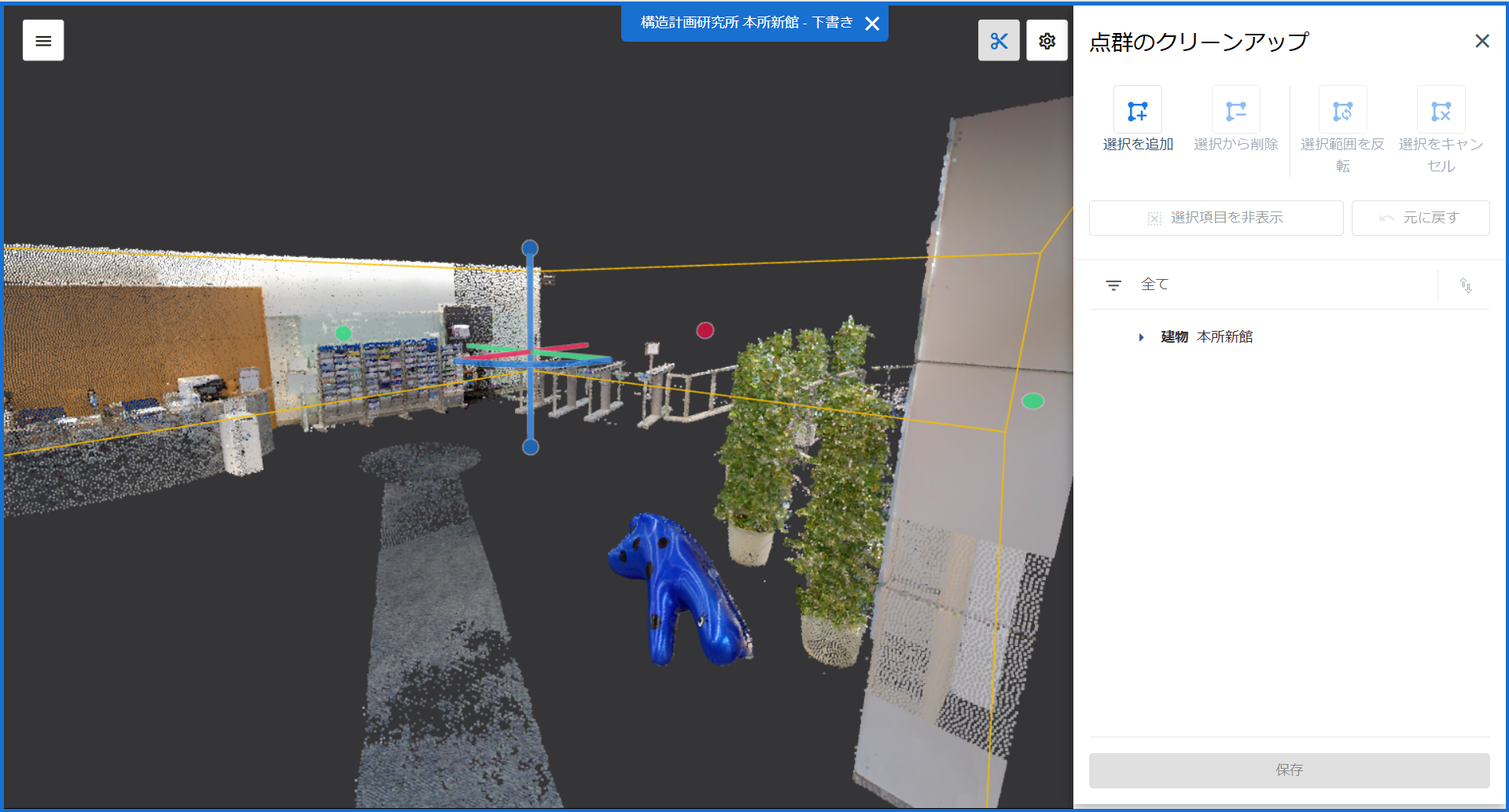Viewport: 1509px width, 812px height.
Task: Click the sort order arrows icon
Action: click(1466, 285)
